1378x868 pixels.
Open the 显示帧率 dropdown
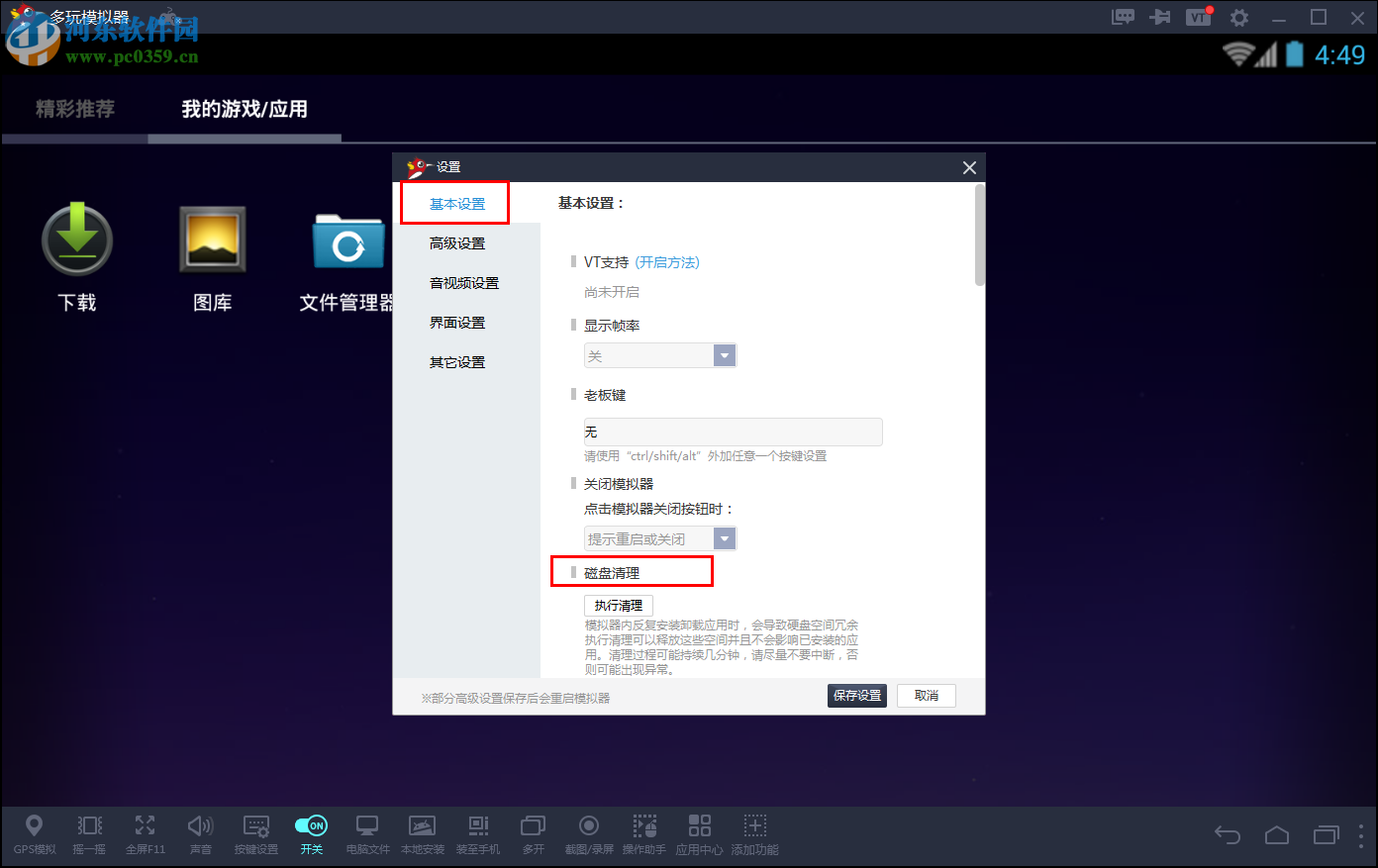pyautogui.click(x=724, y=354)
